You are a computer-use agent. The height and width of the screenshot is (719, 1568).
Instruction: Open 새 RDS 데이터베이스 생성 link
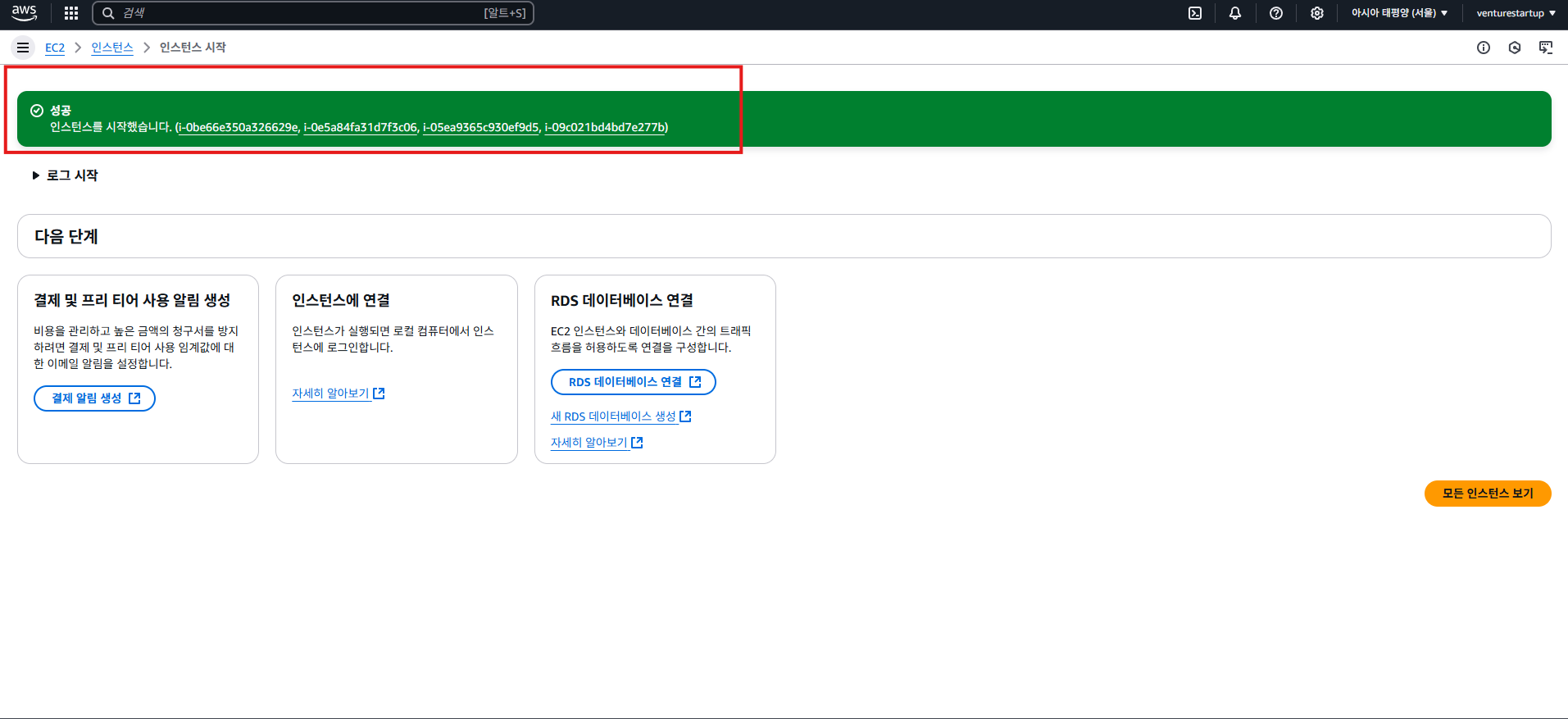pyautogui.click(x=621, y=416)
